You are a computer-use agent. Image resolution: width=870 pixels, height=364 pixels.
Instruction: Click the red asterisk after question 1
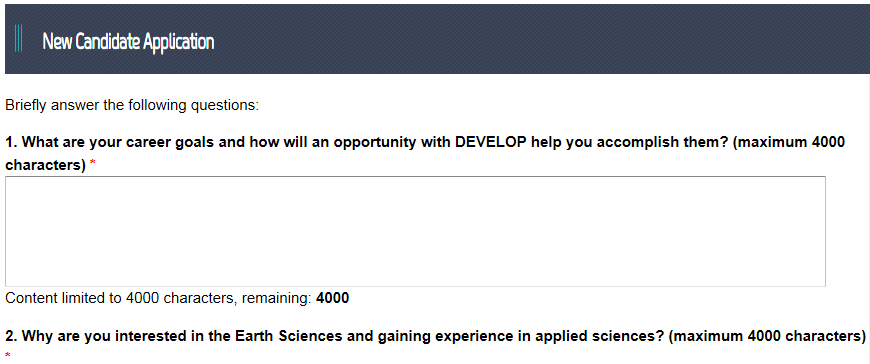[x=93, y=165]
